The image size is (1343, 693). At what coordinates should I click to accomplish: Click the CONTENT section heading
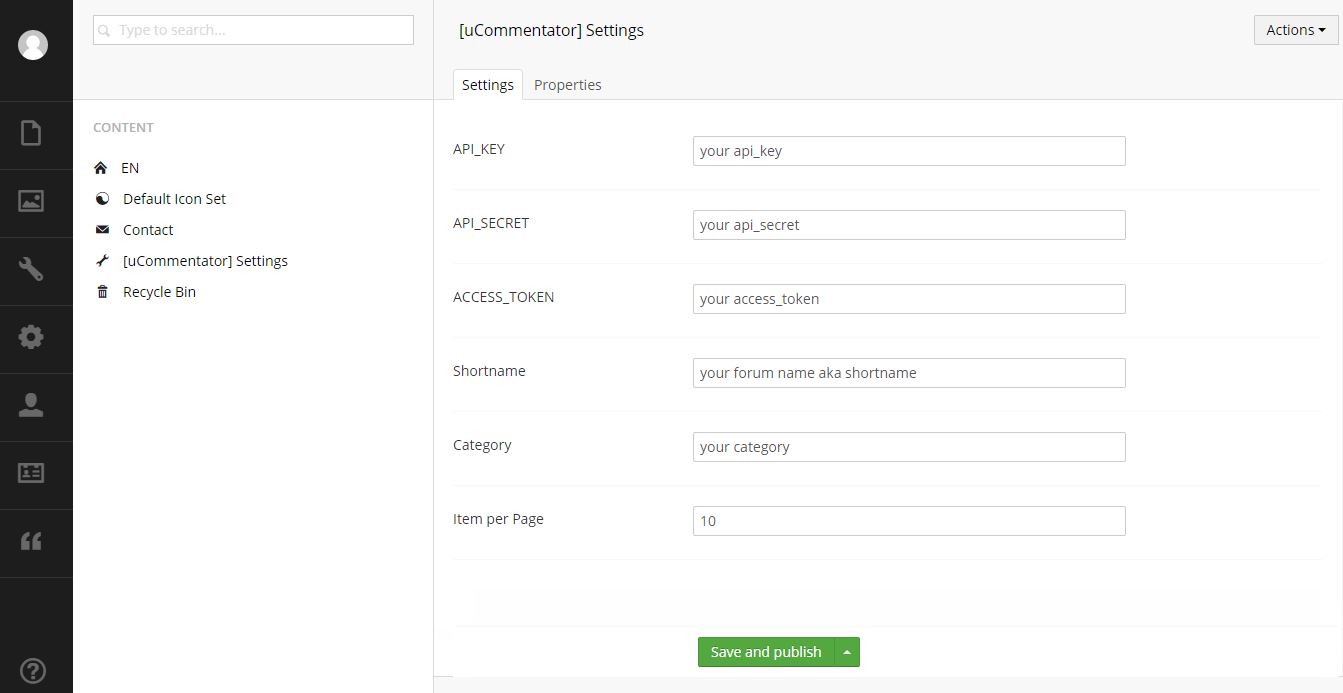pyautogui.click(x=123, y=127)
